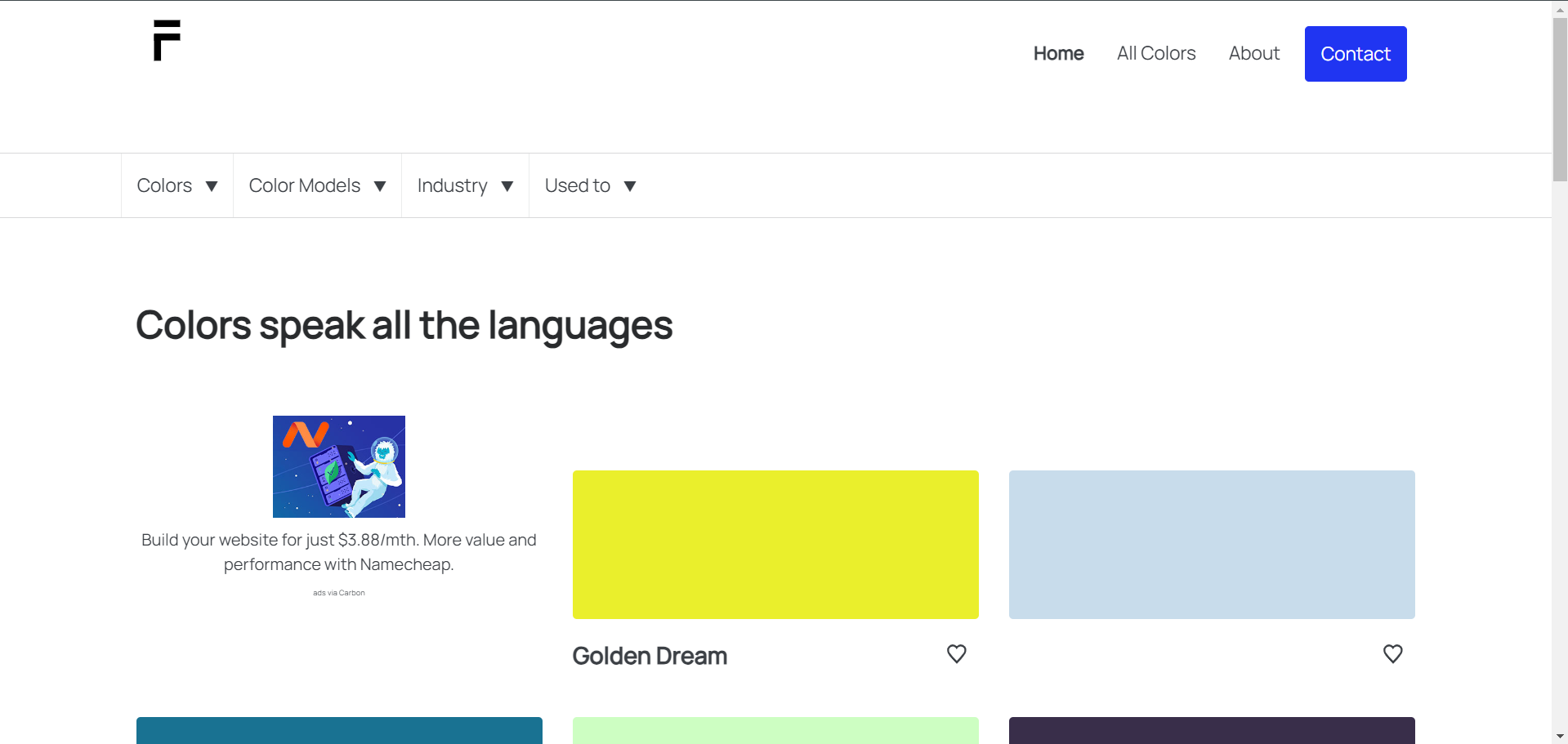Navigate to the About page

(x=1253, y=54)
